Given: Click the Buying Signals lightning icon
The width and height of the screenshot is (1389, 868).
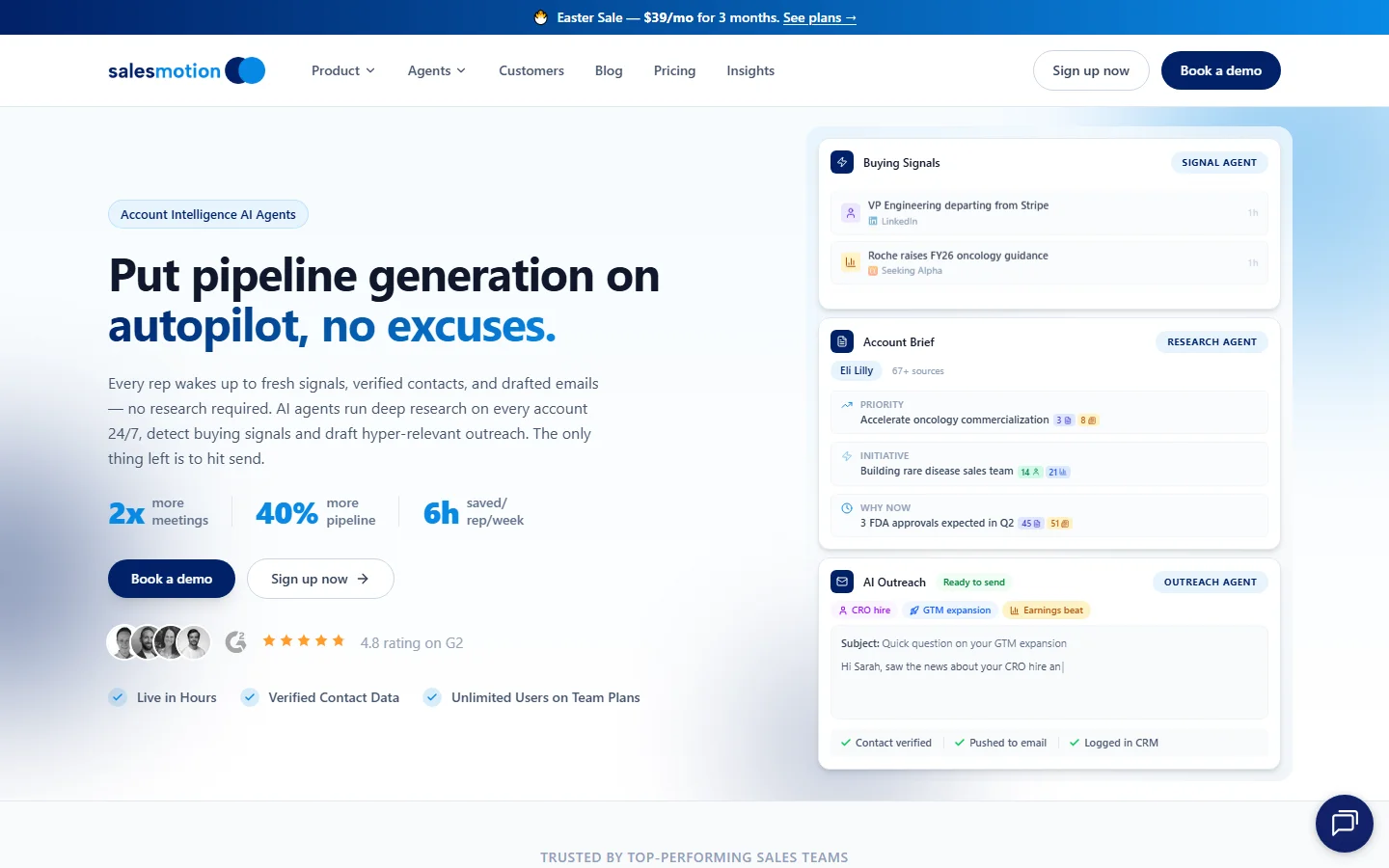Looking at the screenshot, I should click(x=843, y=162).
